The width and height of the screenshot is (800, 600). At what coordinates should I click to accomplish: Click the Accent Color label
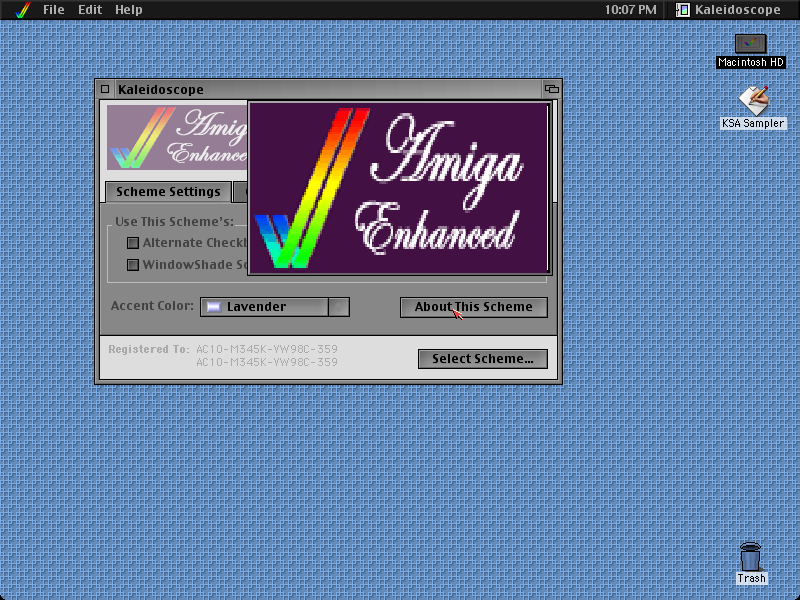pyautogui.click(x=152, y=306)
